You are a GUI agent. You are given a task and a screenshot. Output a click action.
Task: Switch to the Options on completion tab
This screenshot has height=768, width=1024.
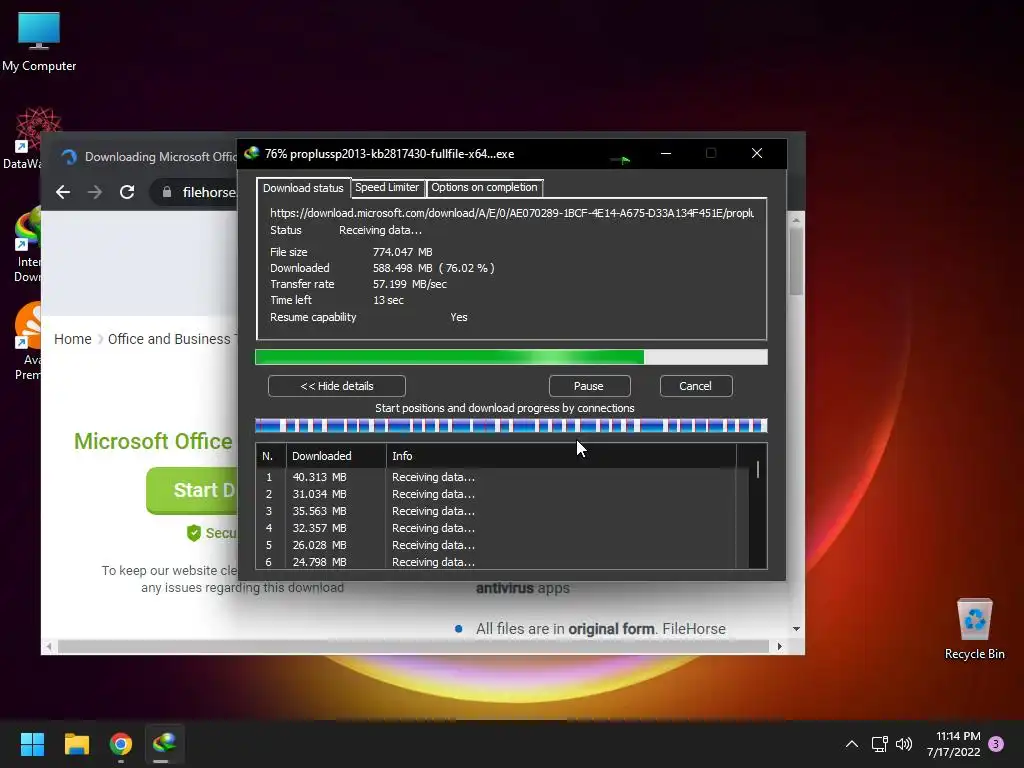pos(484,187)
